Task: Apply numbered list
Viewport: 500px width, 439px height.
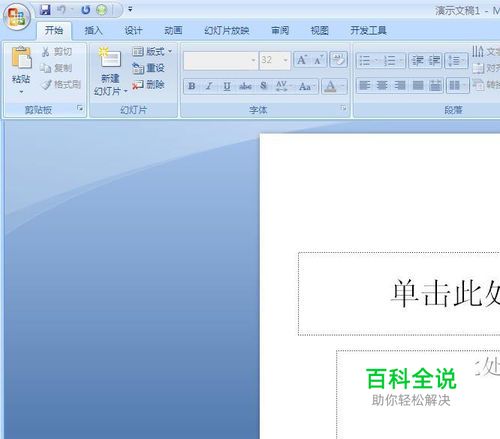Action: click(389, 61)
